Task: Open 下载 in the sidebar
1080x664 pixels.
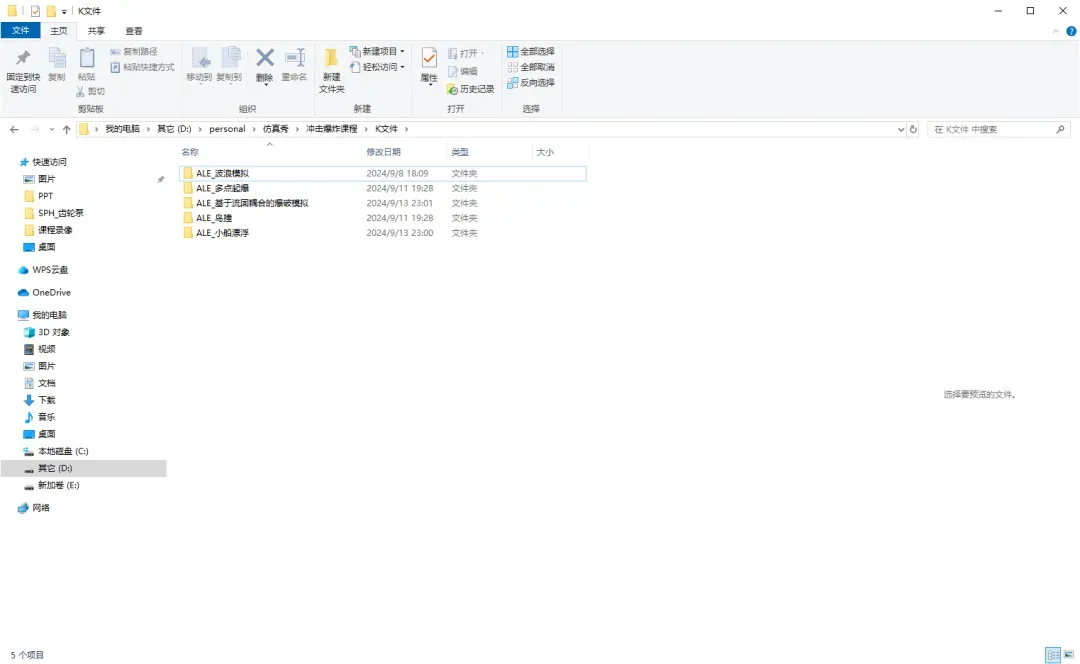Action: 39,400
